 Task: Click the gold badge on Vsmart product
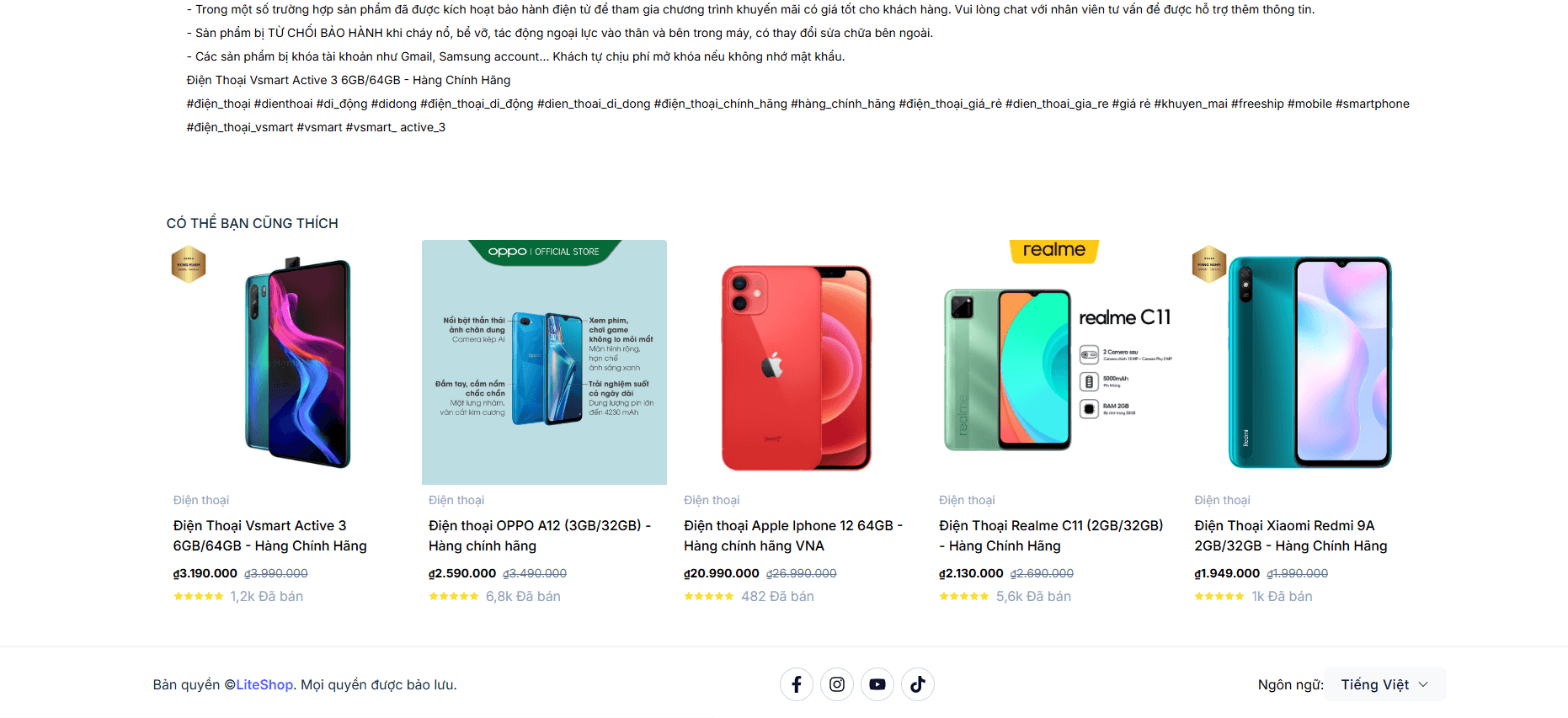click(189, 264)
